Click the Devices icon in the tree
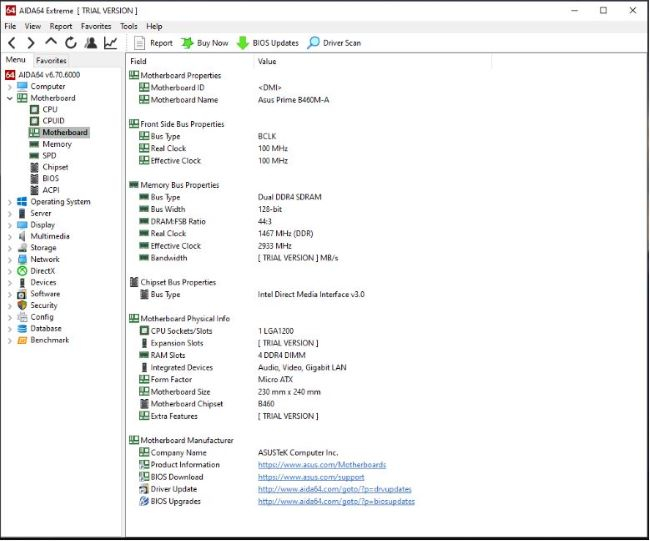This screenshot has height=541, width=650. click(22, 283)
